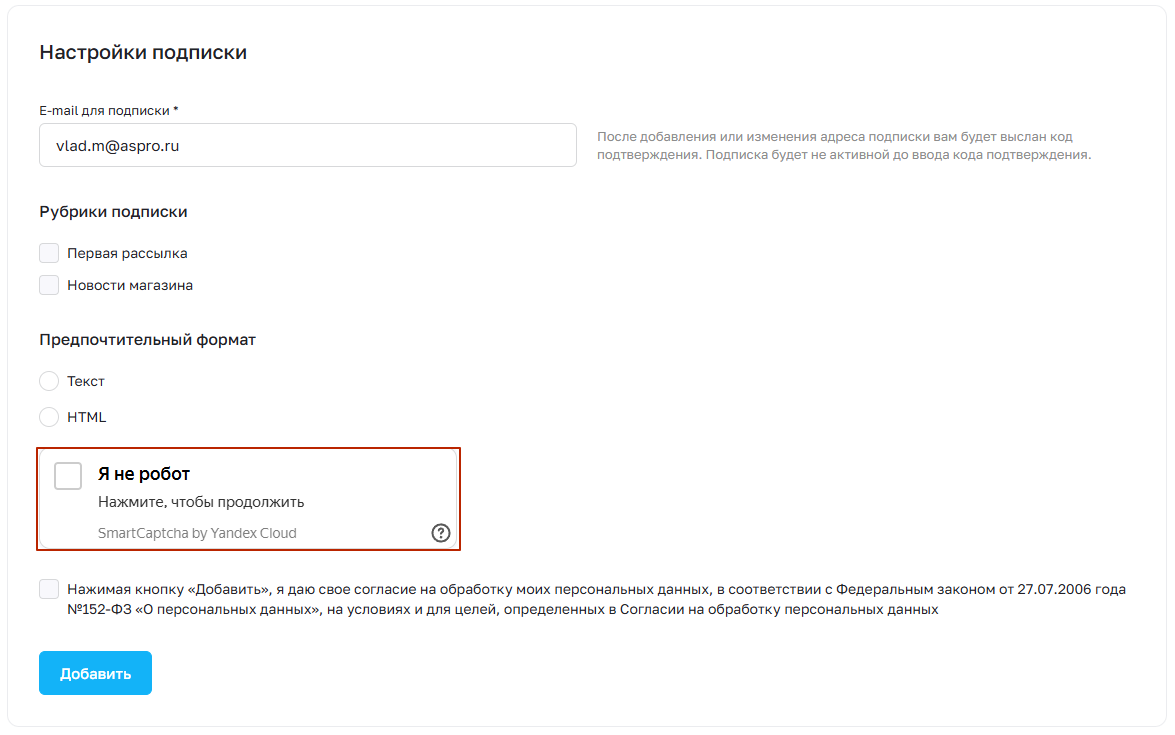
Task: Click the 'E-mail для подписки' field label
Action: [109, 110]
